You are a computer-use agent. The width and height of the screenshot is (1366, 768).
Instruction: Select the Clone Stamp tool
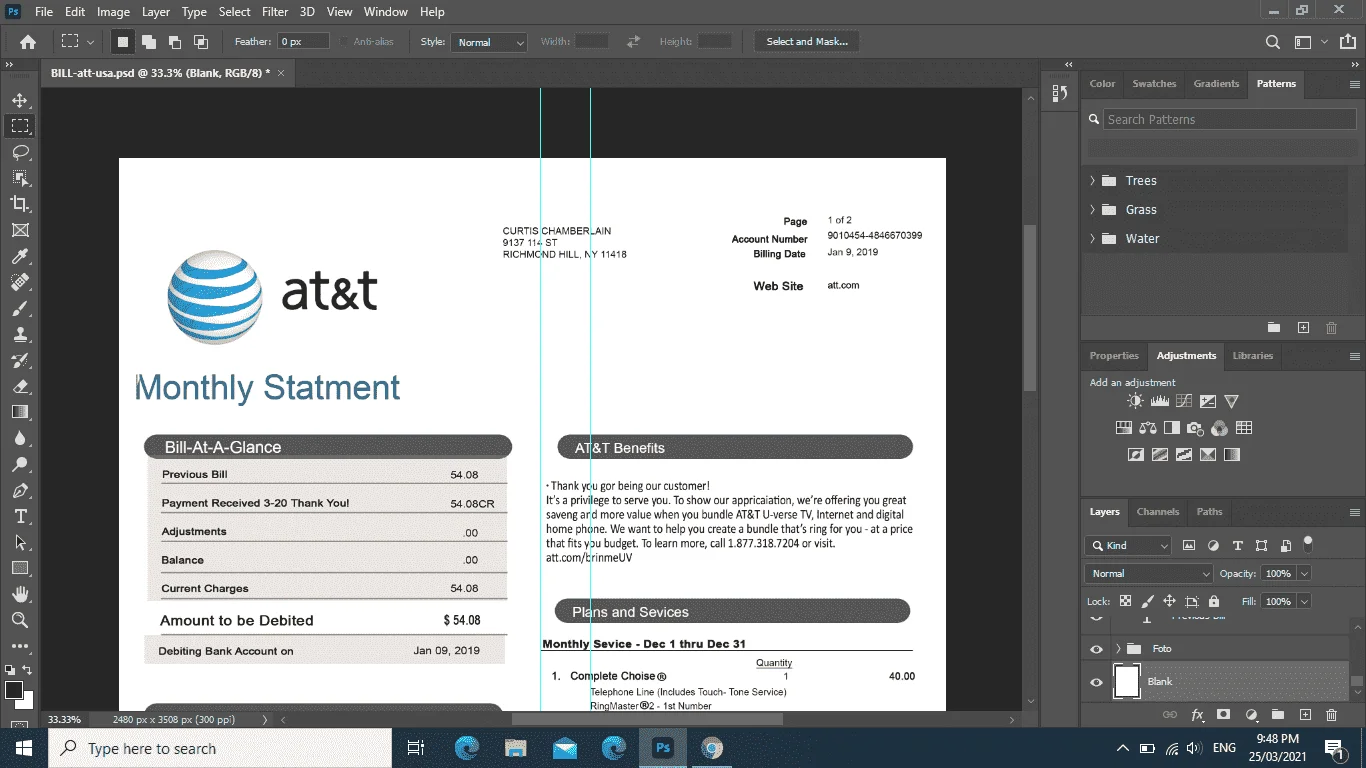point(20,335)
